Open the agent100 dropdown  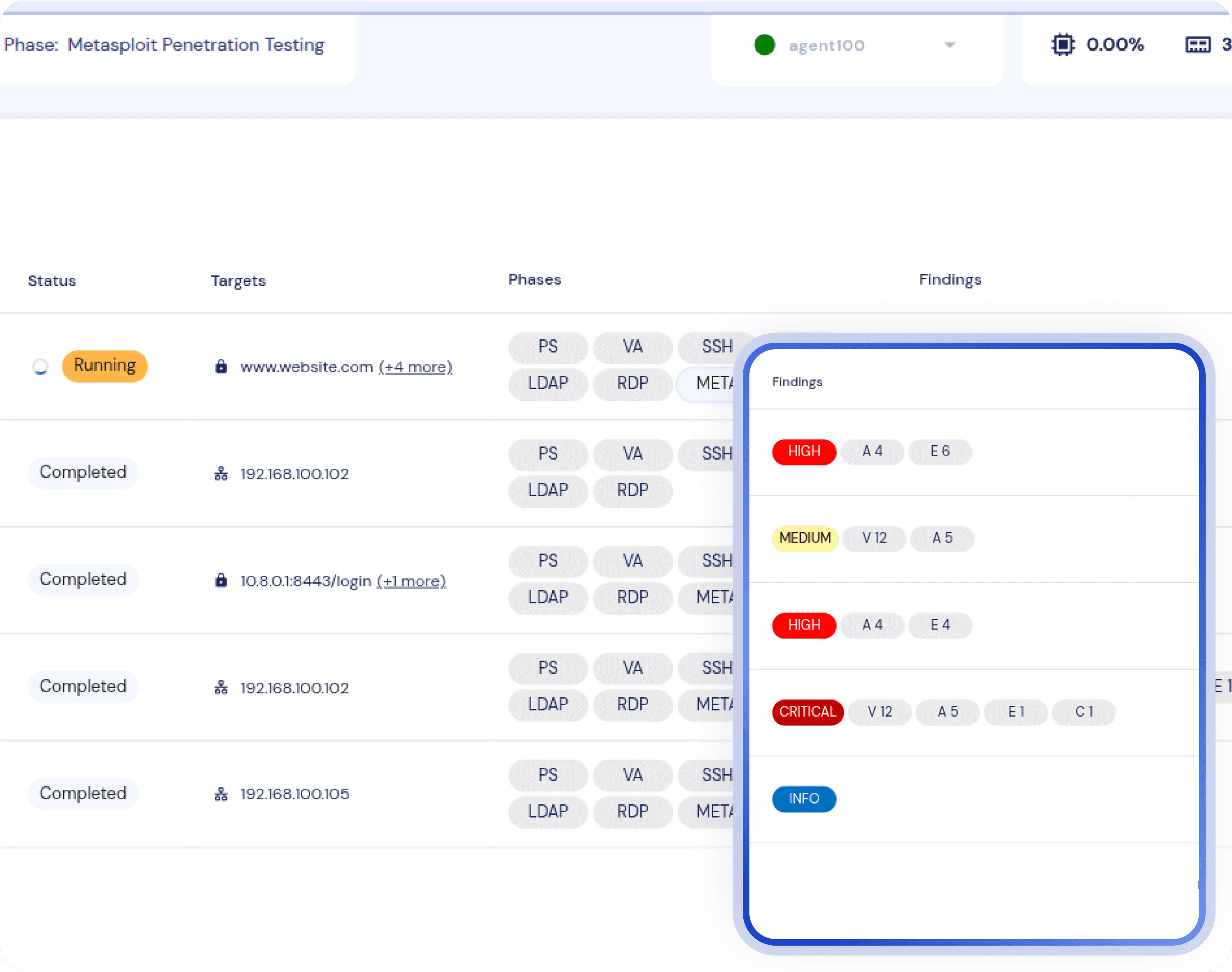pyautogui.click(x=826, y=46)
